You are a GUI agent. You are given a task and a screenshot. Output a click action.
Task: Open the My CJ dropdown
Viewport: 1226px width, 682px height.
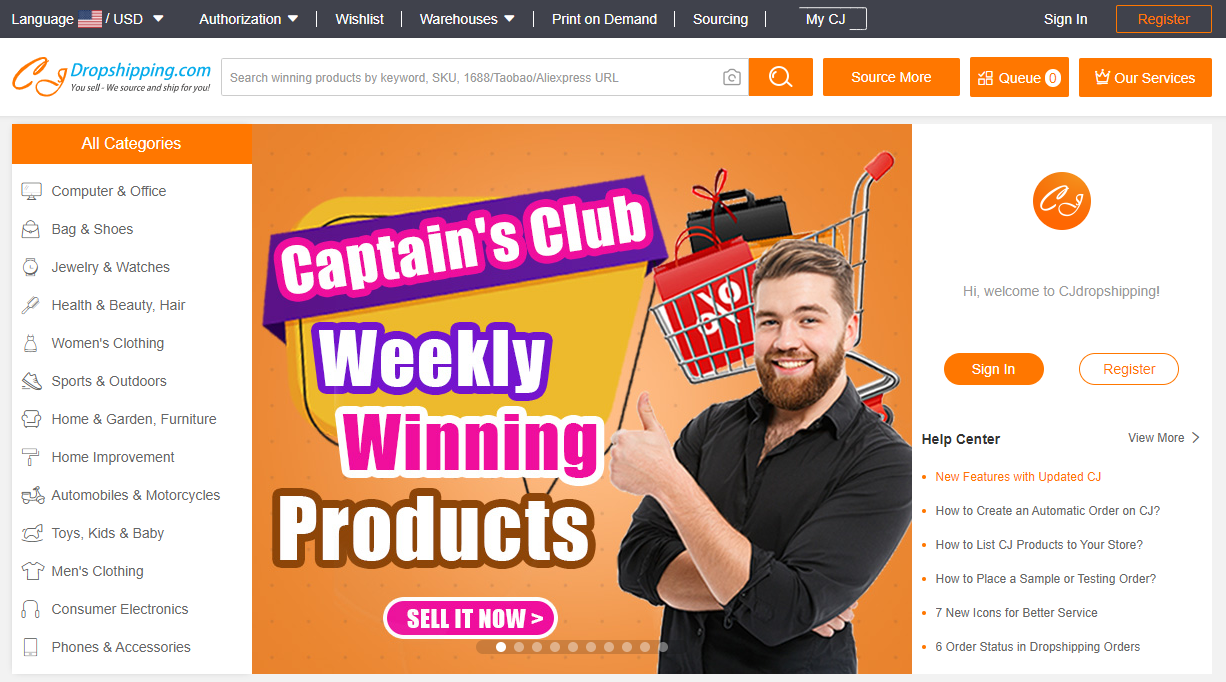coord(833,19)
